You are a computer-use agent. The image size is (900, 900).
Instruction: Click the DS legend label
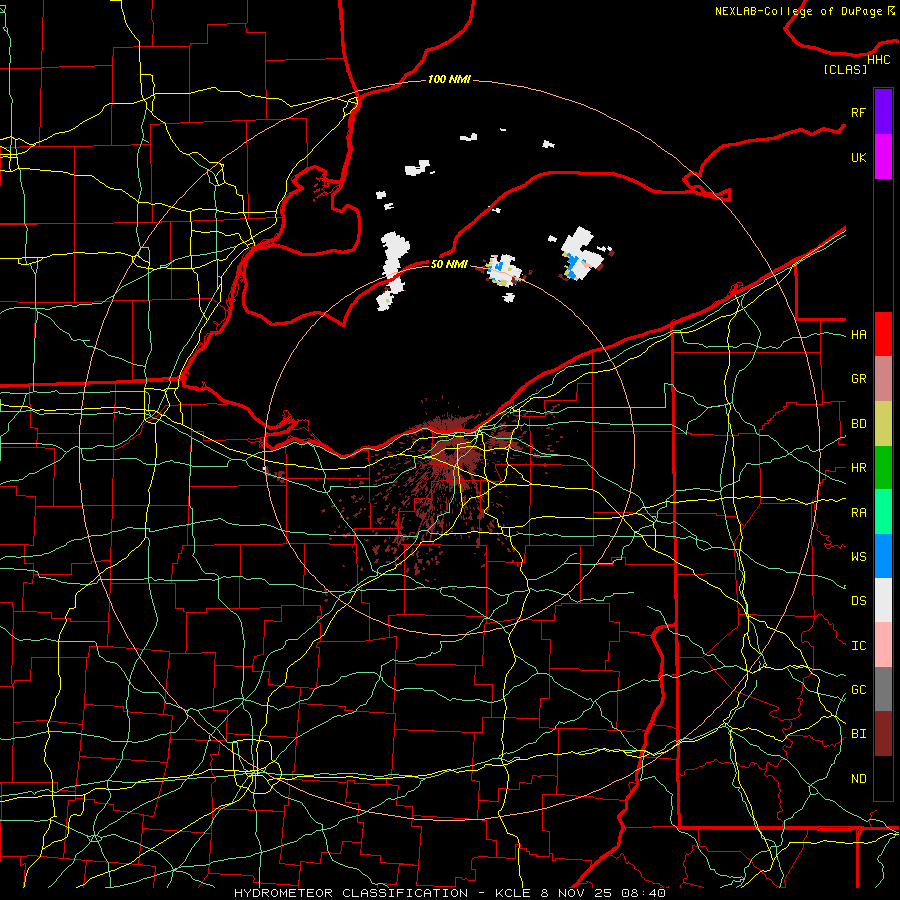click(858, 600)
